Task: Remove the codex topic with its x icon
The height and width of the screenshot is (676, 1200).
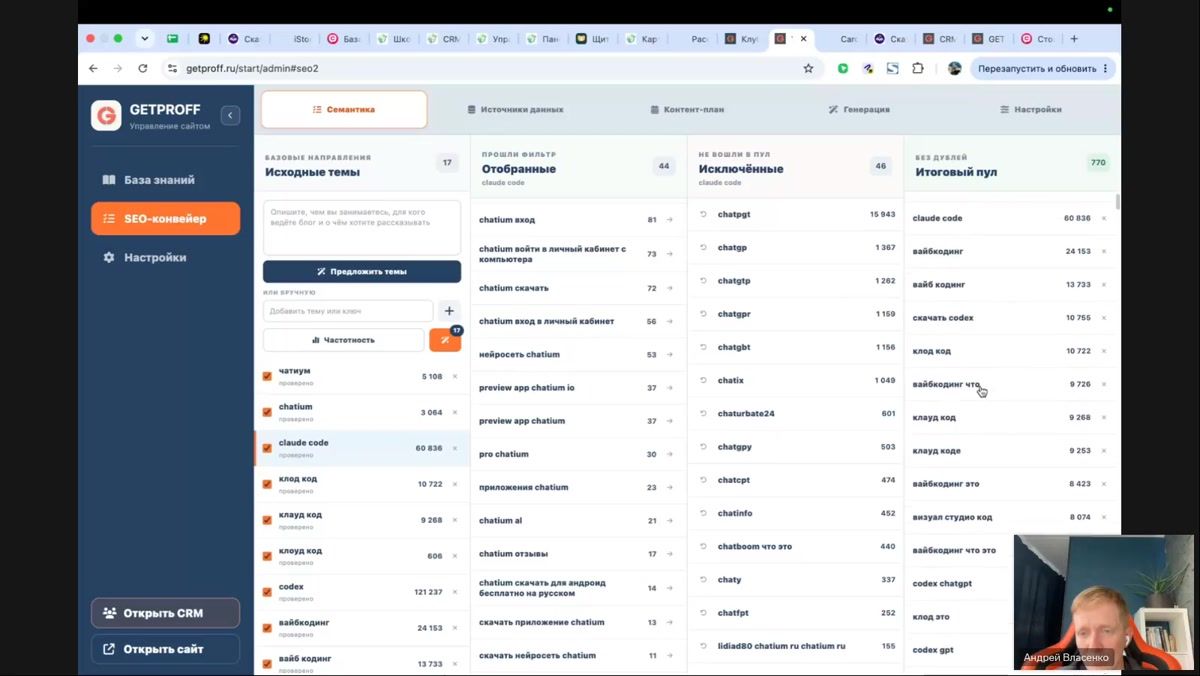Action: (x=455, y=592)
